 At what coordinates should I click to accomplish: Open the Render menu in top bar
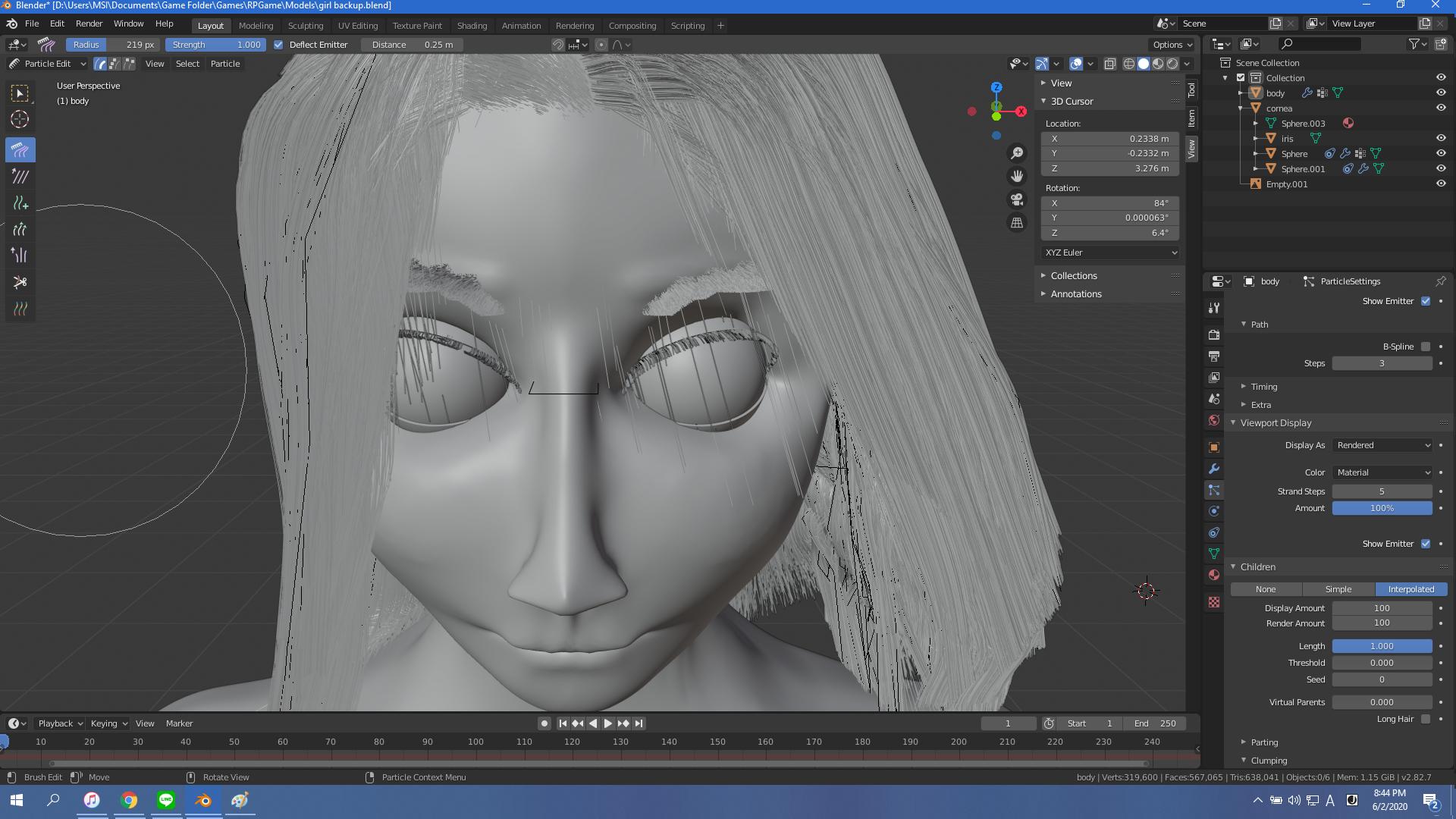click(x=89, y=24)
